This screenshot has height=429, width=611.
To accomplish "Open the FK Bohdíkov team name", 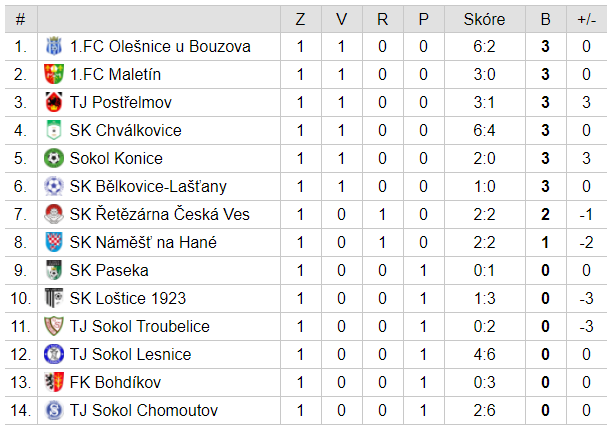I will (x=115, y=383).
